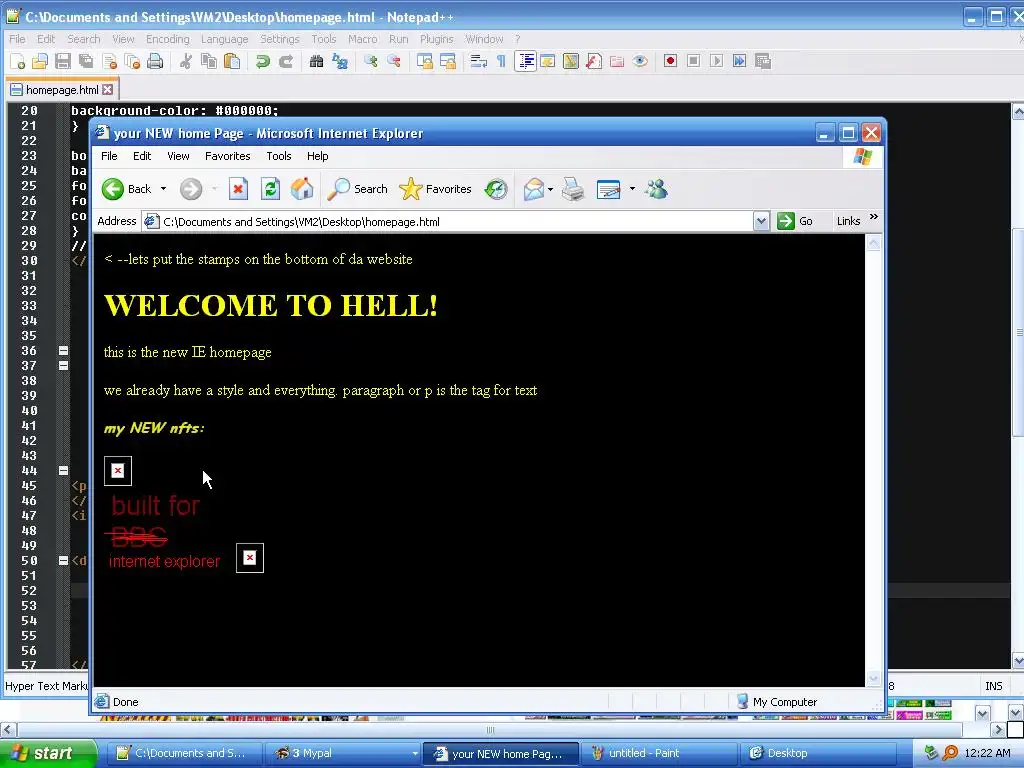Image resolution: width=1024 pixels, height=768 pixels.
Task: Click the Copy icon in Notepad++ toolbar
Action: click(209, 61)
